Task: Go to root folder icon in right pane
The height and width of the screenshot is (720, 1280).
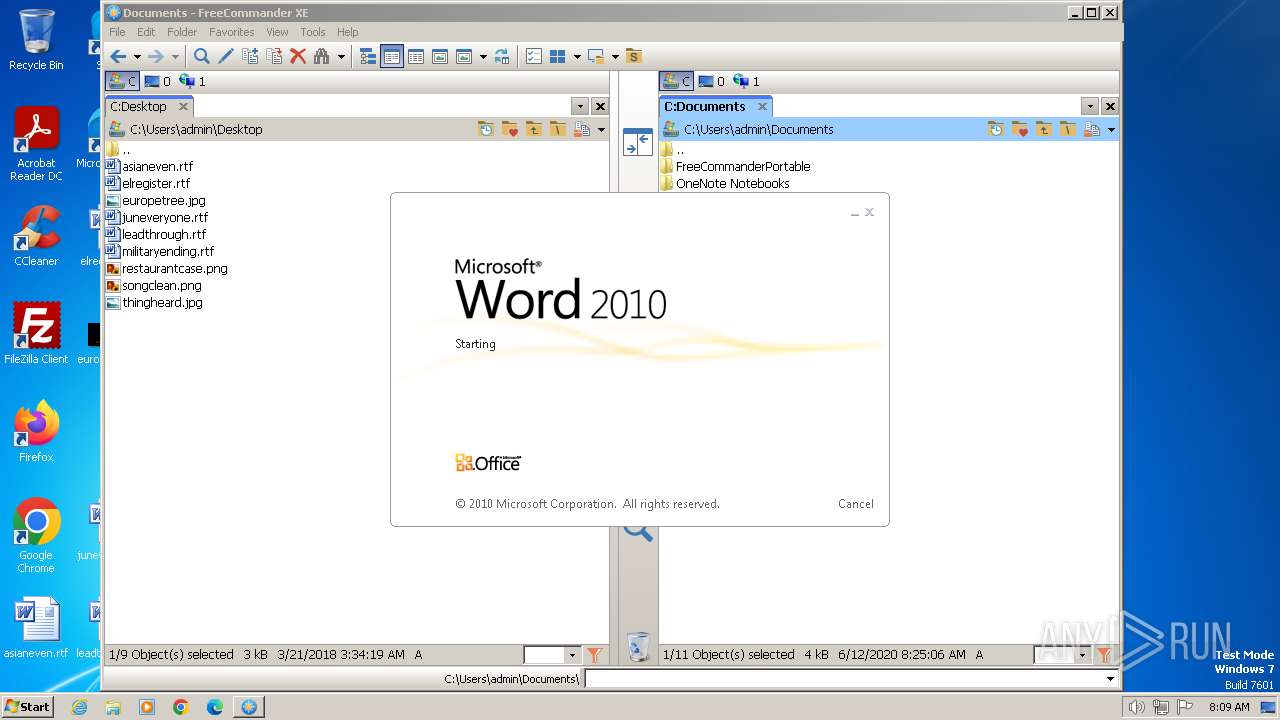Action: (x=1068, y=129)
